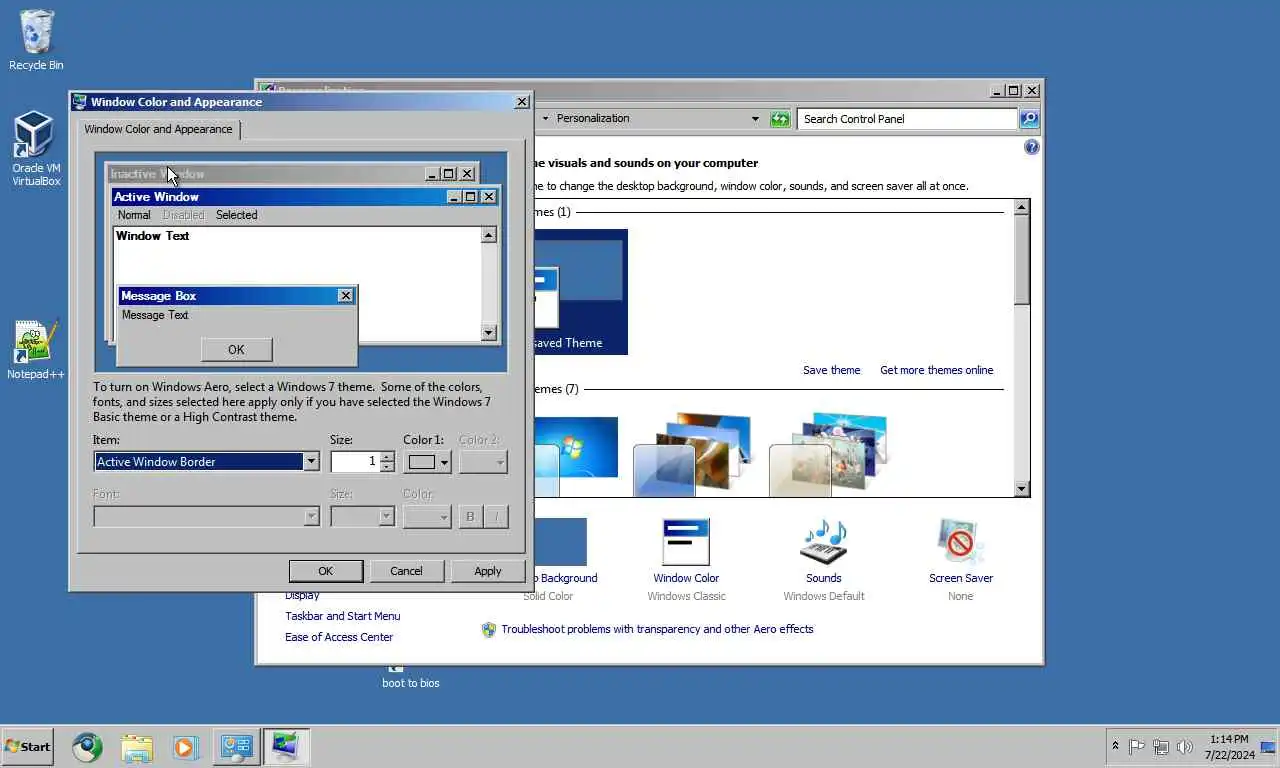Click Cancel in Window Color and Appearance dialog
Viewport: 1280px width, 768px height.
[406, 571]
